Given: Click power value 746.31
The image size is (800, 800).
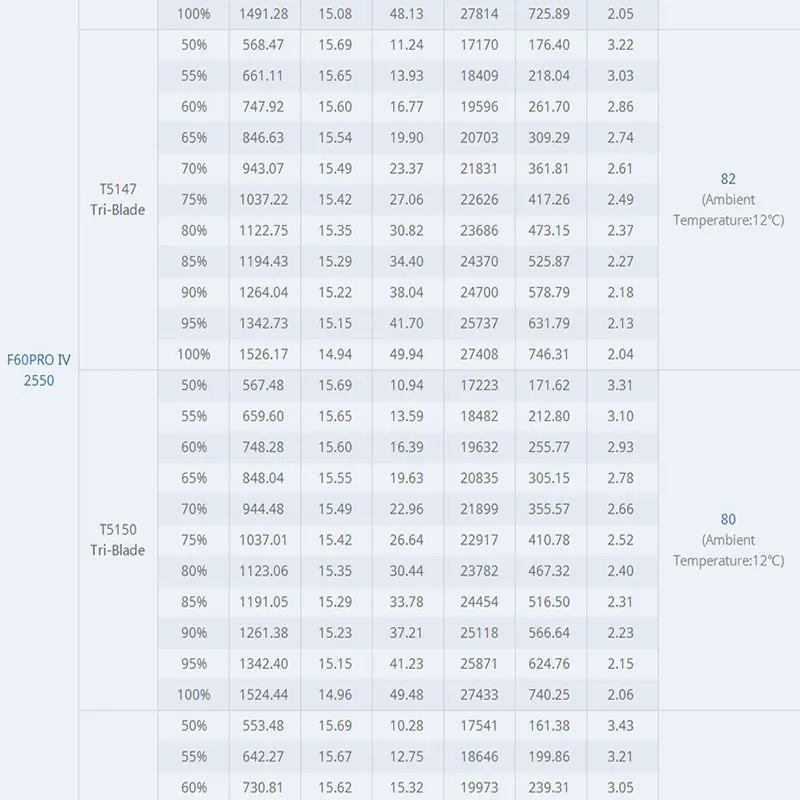Looking at the screenshot, I should (x=549, y=354).
